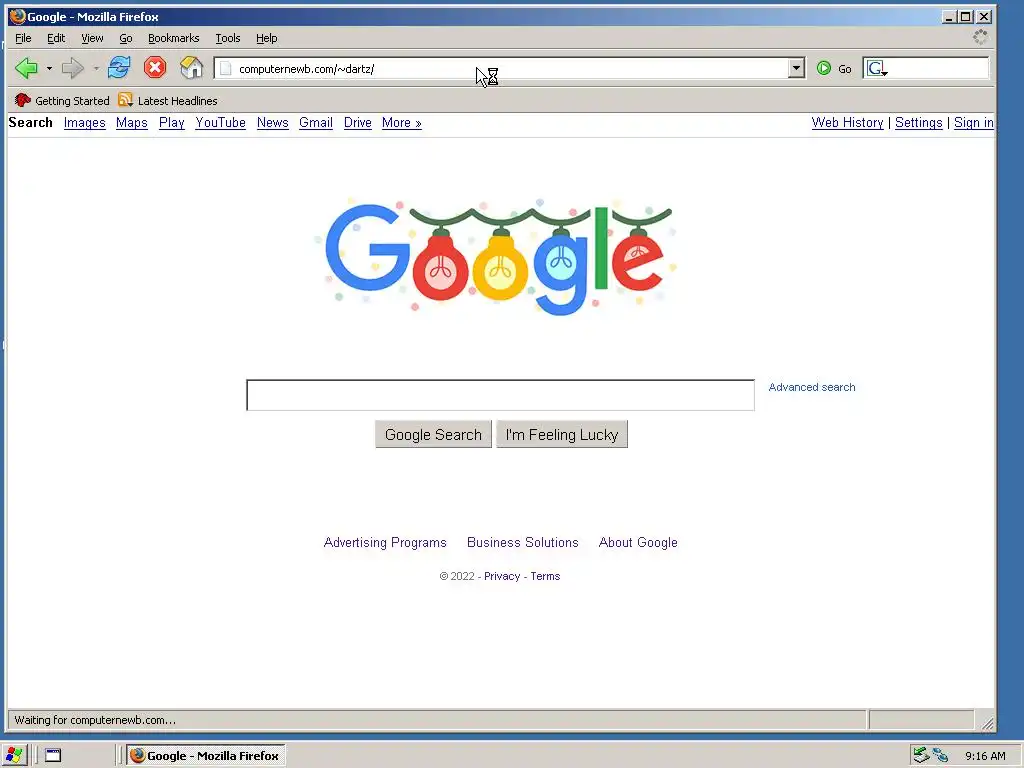Viewport: 1024px width, 768px height.
Task: Click the Google search text box
Action: pos(500,395)
